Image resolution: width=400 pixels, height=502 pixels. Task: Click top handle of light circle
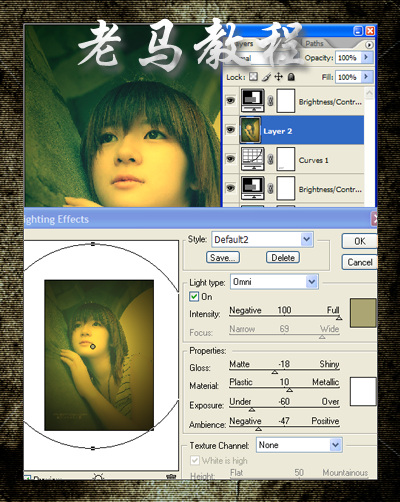pos(93,244)
